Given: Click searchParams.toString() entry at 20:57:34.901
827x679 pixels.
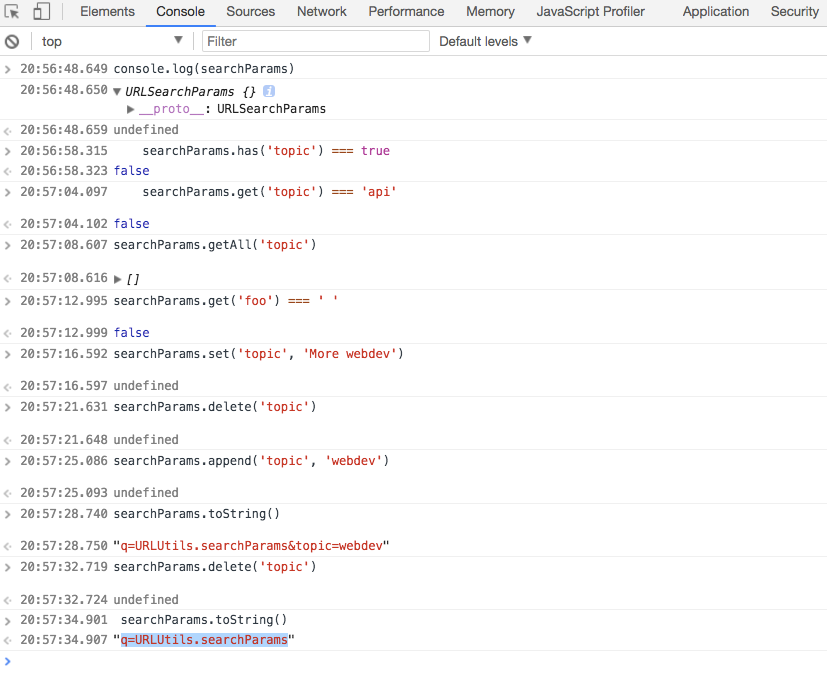Looking at the screenshot, I should click(204, 619).
